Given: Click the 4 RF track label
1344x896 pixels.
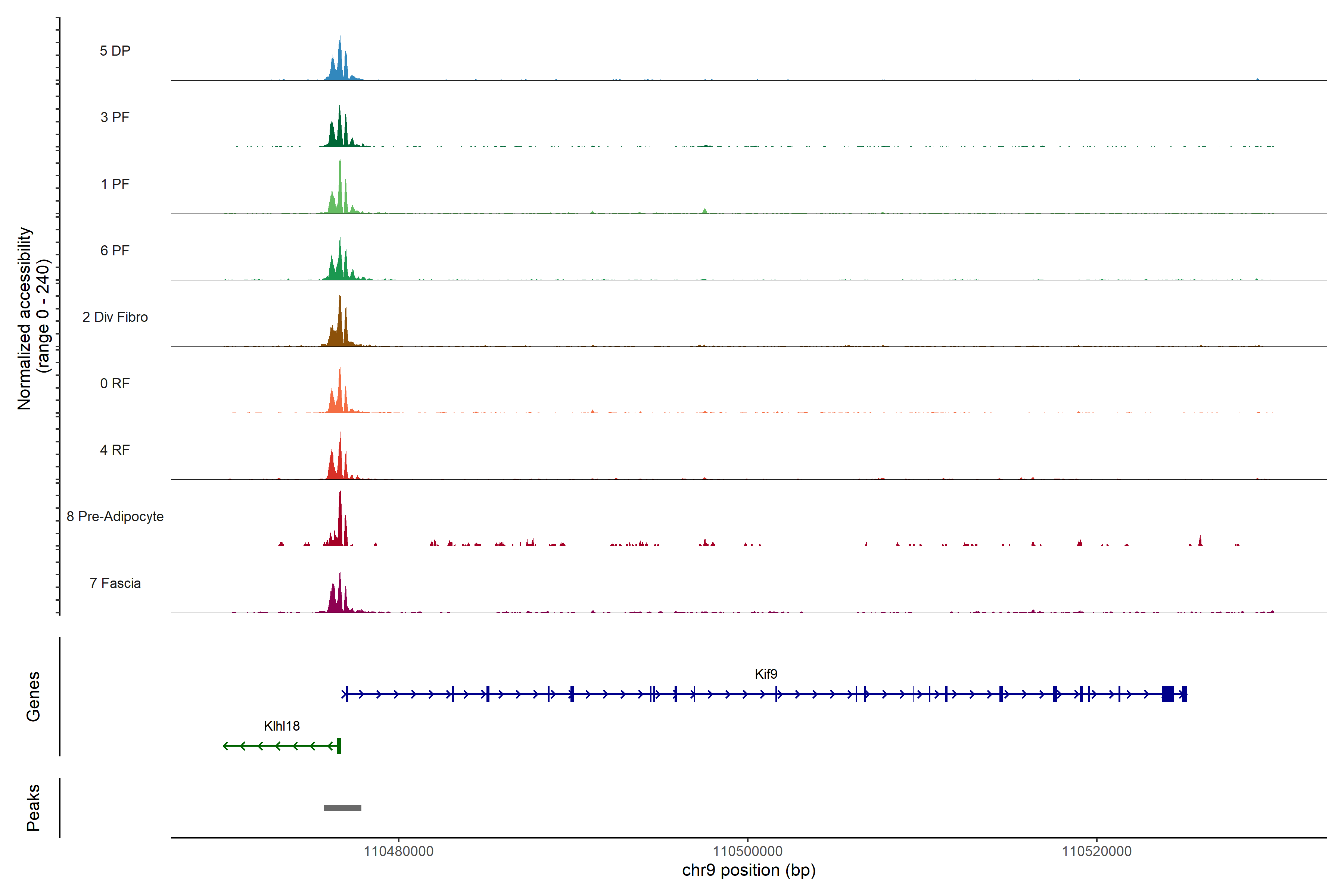Looking at the screenshot, I should [115, 450].
